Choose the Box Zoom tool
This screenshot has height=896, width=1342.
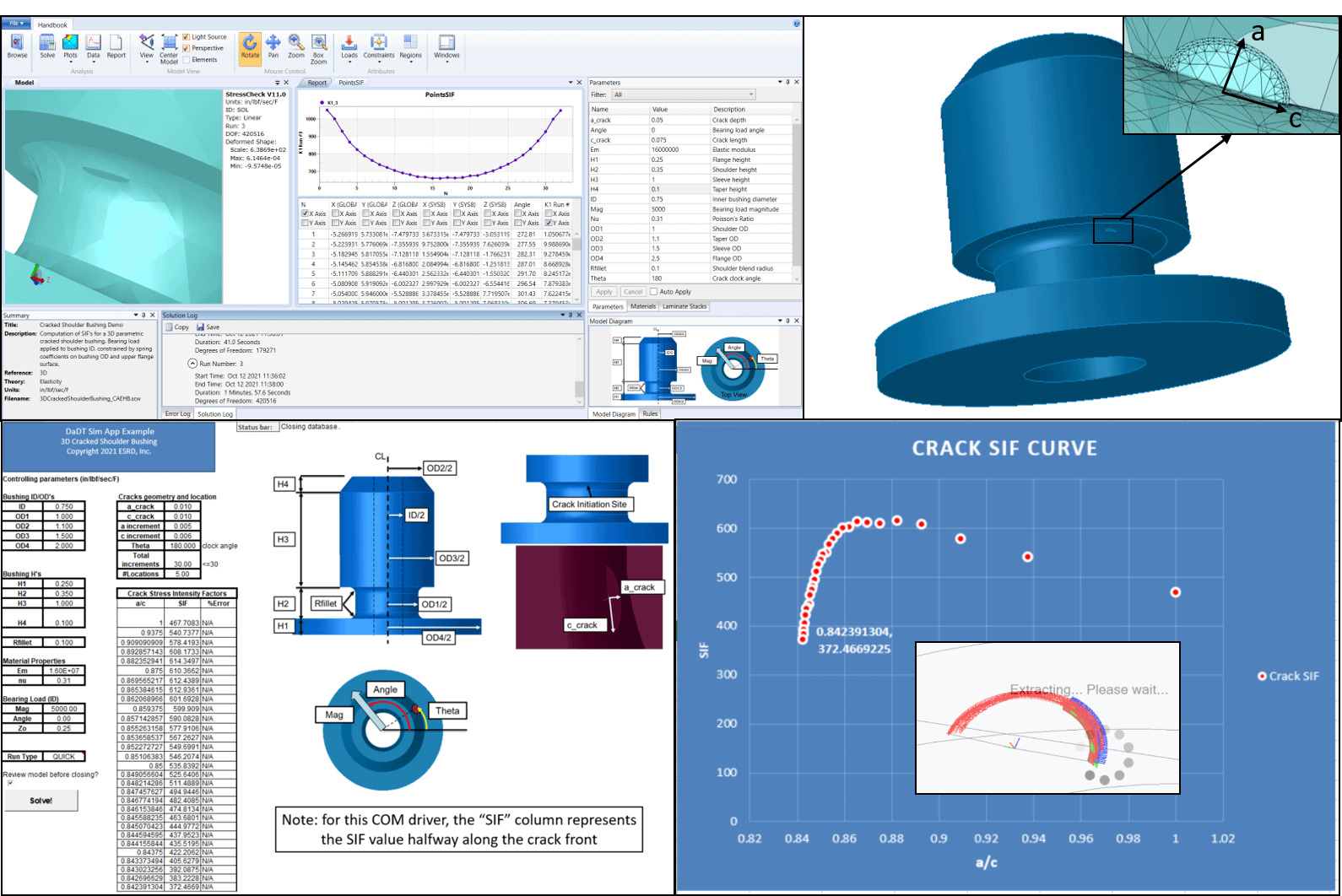318,47
